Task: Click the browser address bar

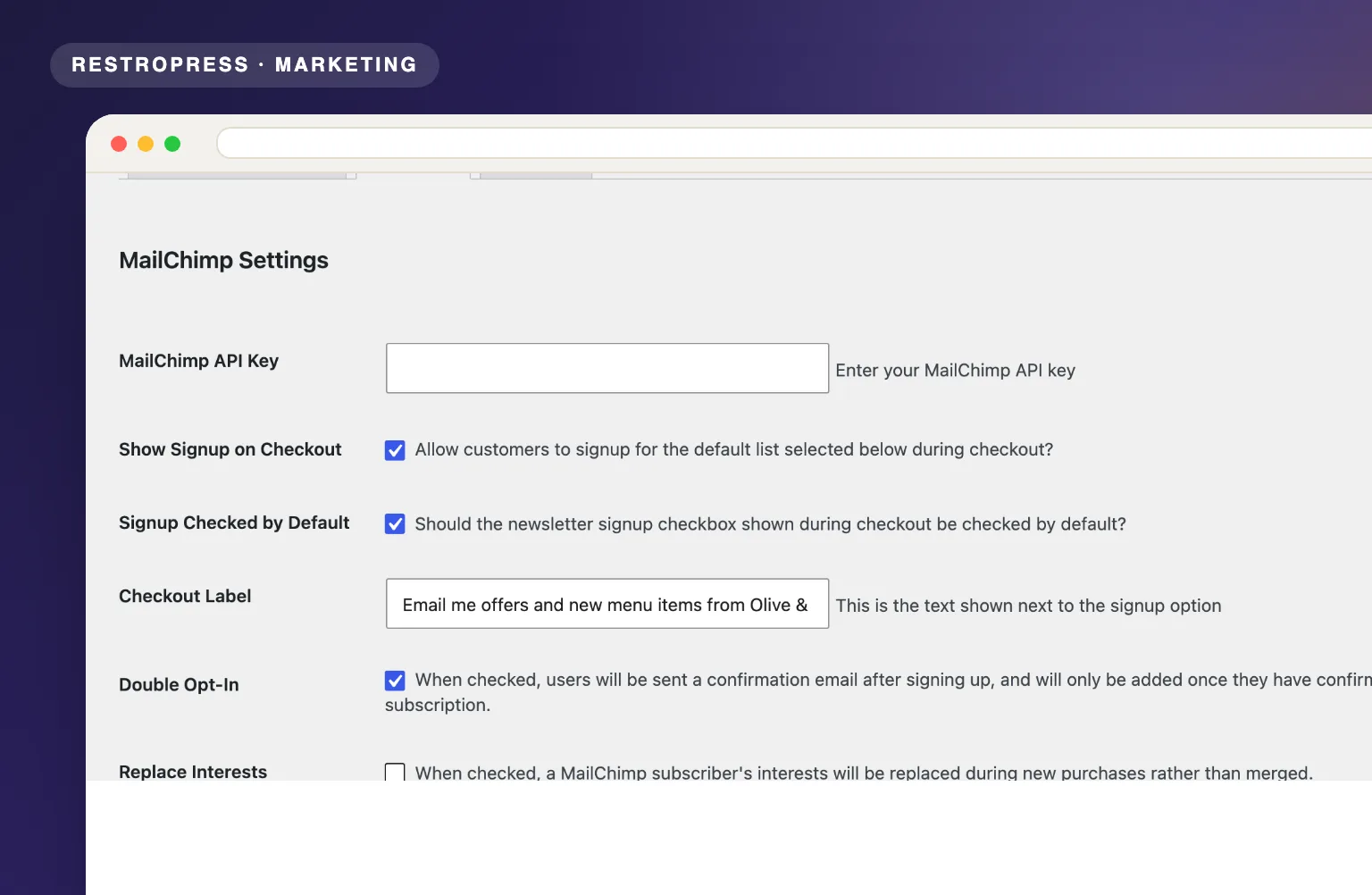Action: [x=794, y=143]
